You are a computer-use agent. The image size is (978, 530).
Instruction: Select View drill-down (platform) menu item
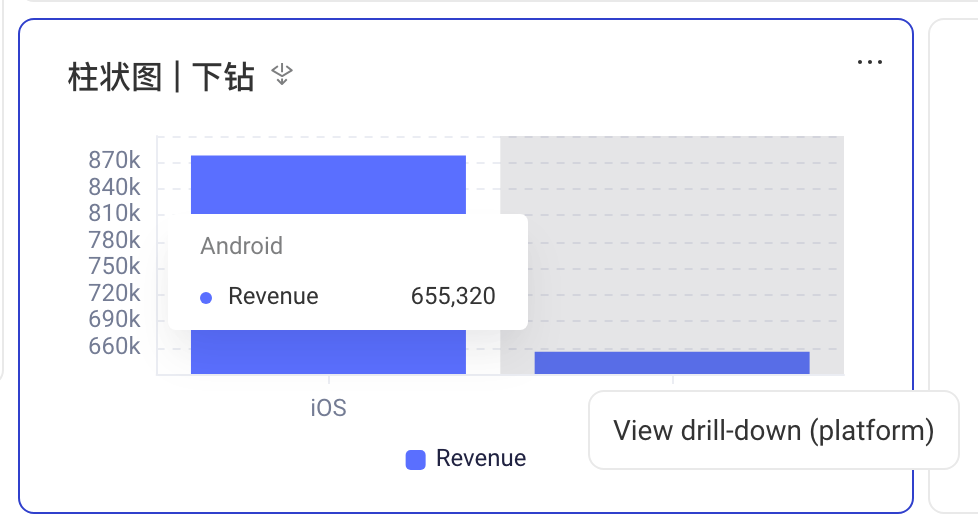click(x=773, y=430)
